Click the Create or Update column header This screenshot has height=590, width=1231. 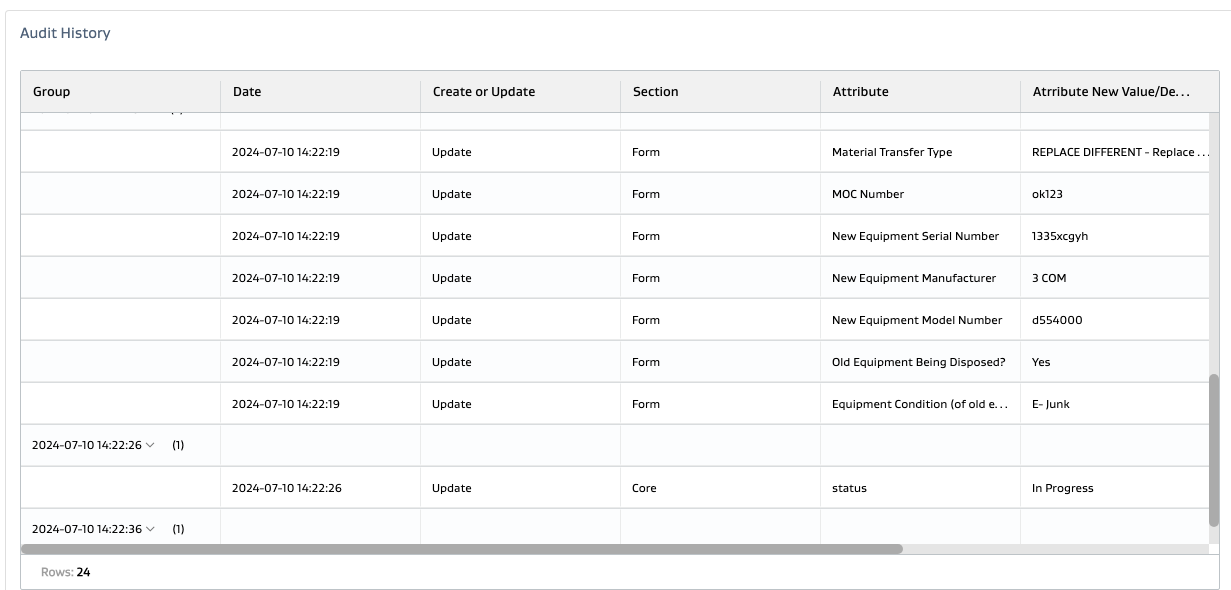pyautogui.click(x=484, y=92)
